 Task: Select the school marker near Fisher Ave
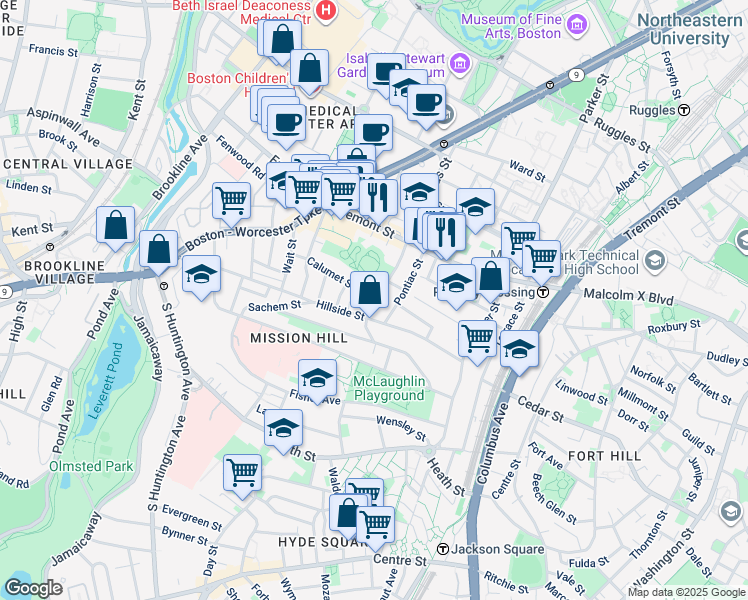coord(317,380)
